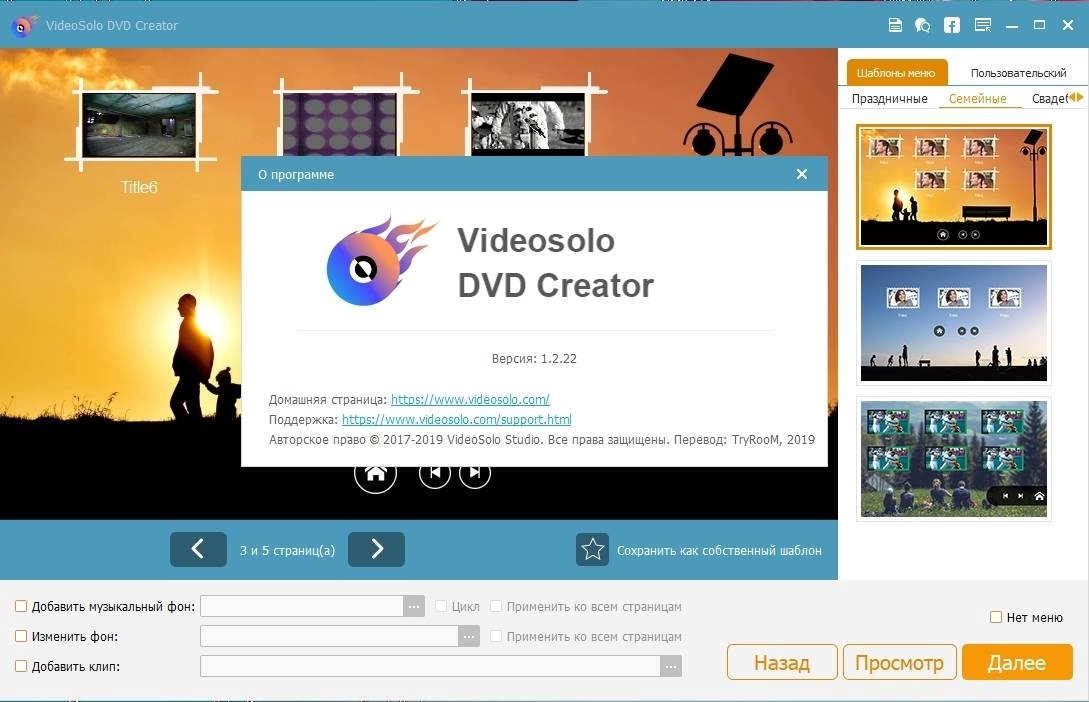
Task: Choose the blue dusk silhouettes template
Action: 954,323
